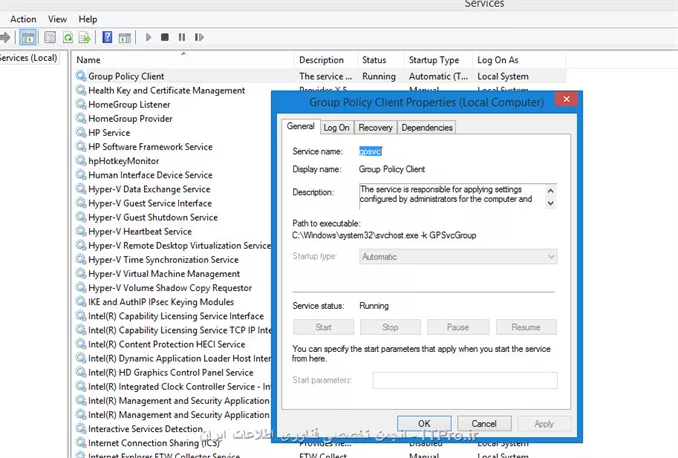Click the Forward arrow toolbar icon
678x458 pixels.
(x=5, y=38)
